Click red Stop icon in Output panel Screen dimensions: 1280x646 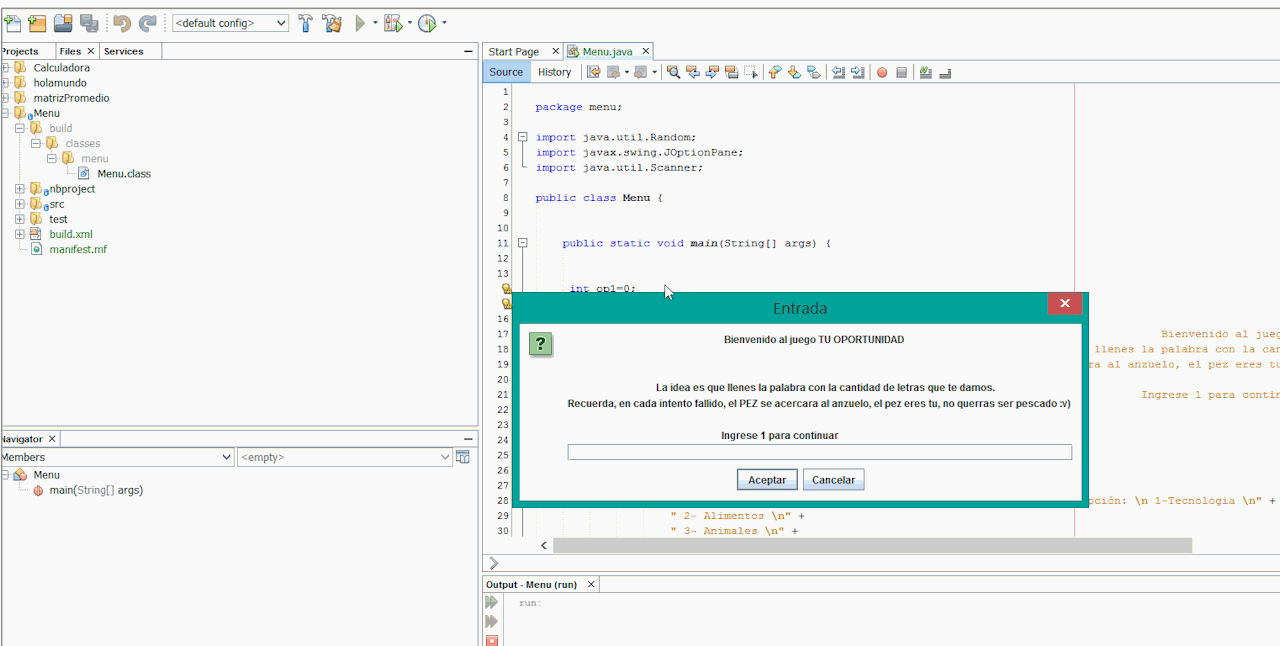click(x=491, y=641)
